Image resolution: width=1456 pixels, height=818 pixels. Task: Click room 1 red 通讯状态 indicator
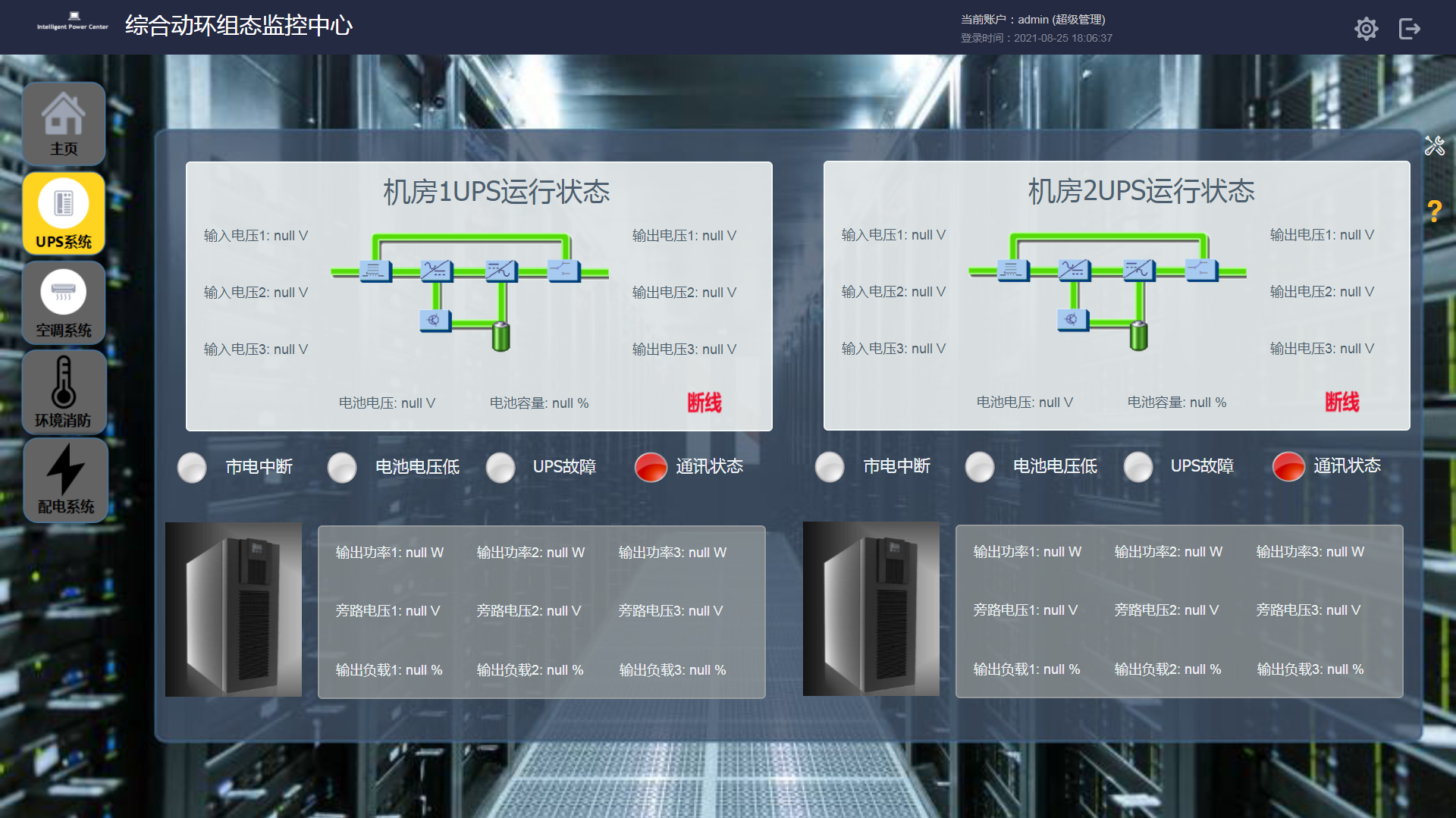pyautogui.click(x=651, y=468)
